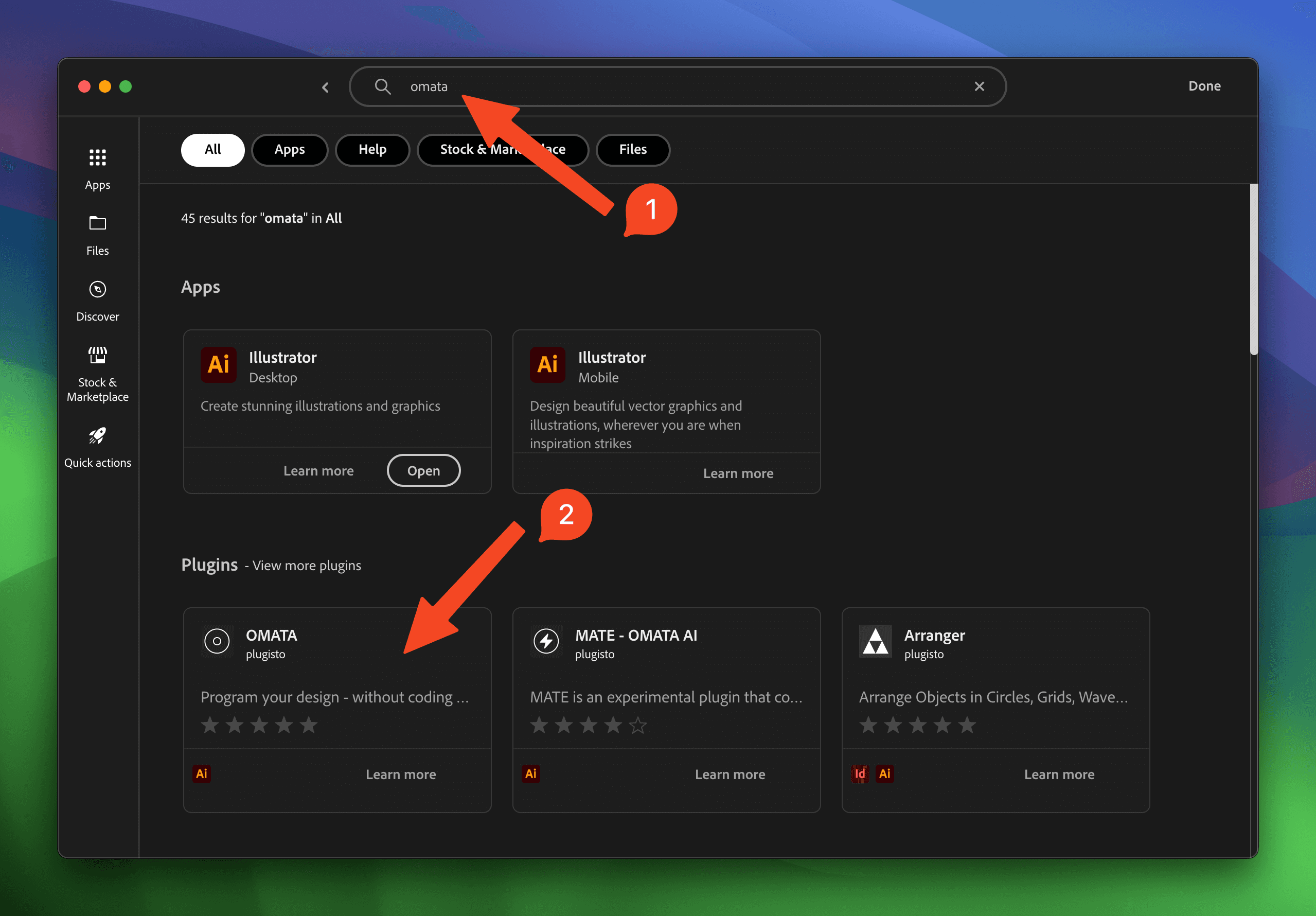Switch to the Help filter tab
Image resolution: width=1316 pixels, height=916 pixels.
pyautogui.click(x=372, y=150)
